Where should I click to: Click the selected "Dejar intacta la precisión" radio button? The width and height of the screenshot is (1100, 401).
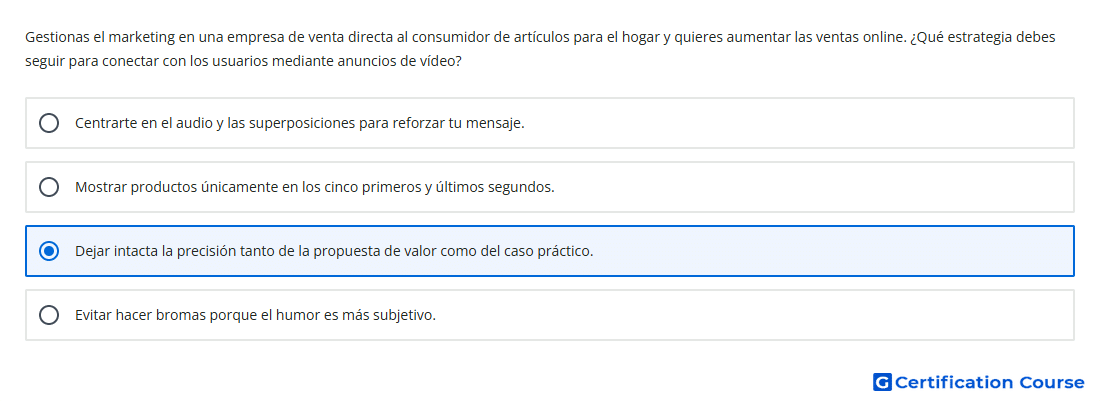pos(48,251)
